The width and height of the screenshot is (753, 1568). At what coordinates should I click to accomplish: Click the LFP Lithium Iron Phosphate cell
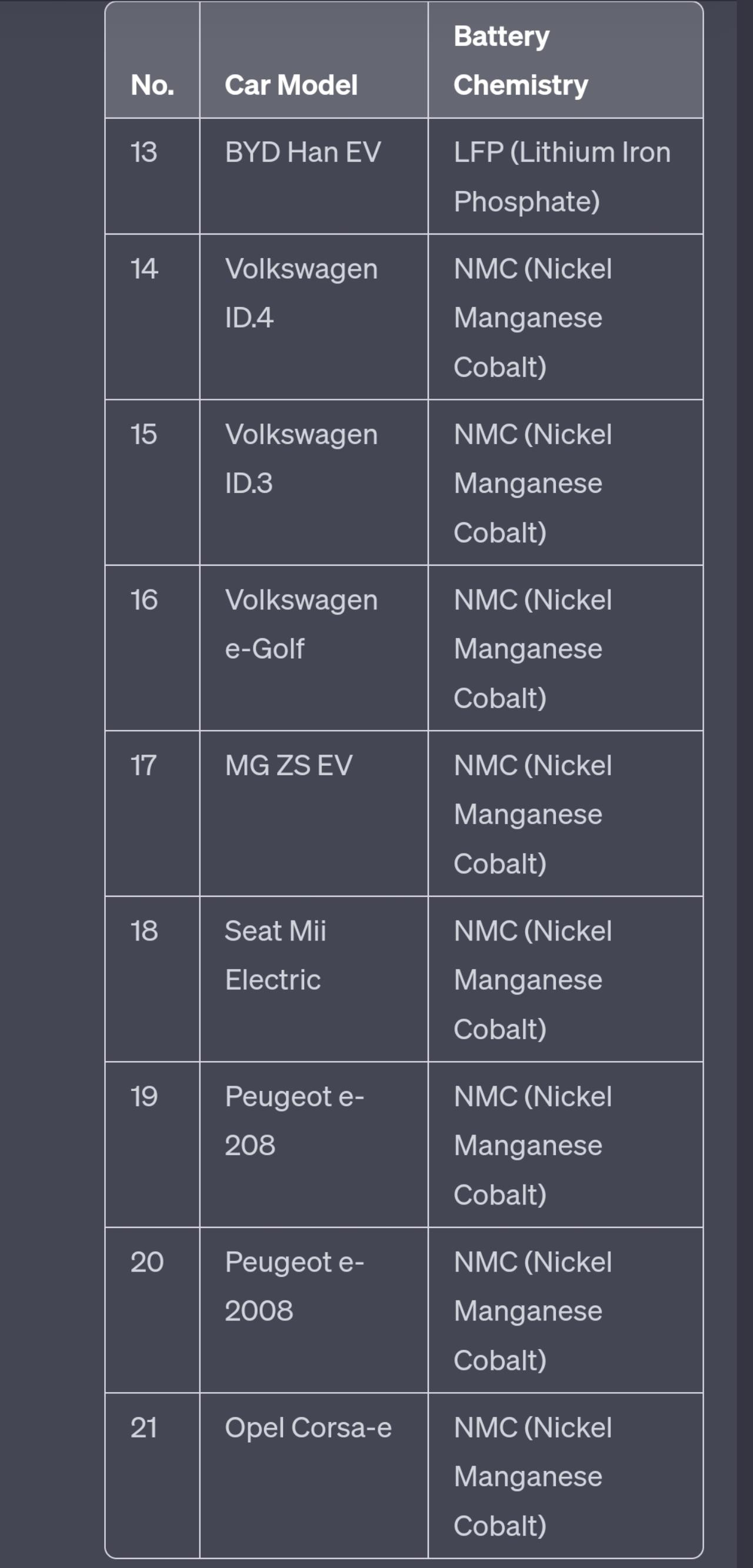tap(565, 176)
